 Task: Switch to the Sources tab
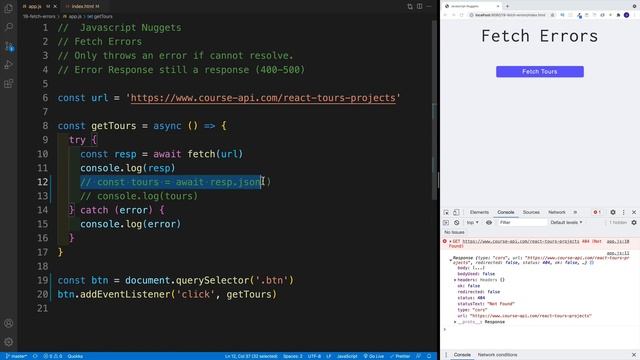click(531, 212)
